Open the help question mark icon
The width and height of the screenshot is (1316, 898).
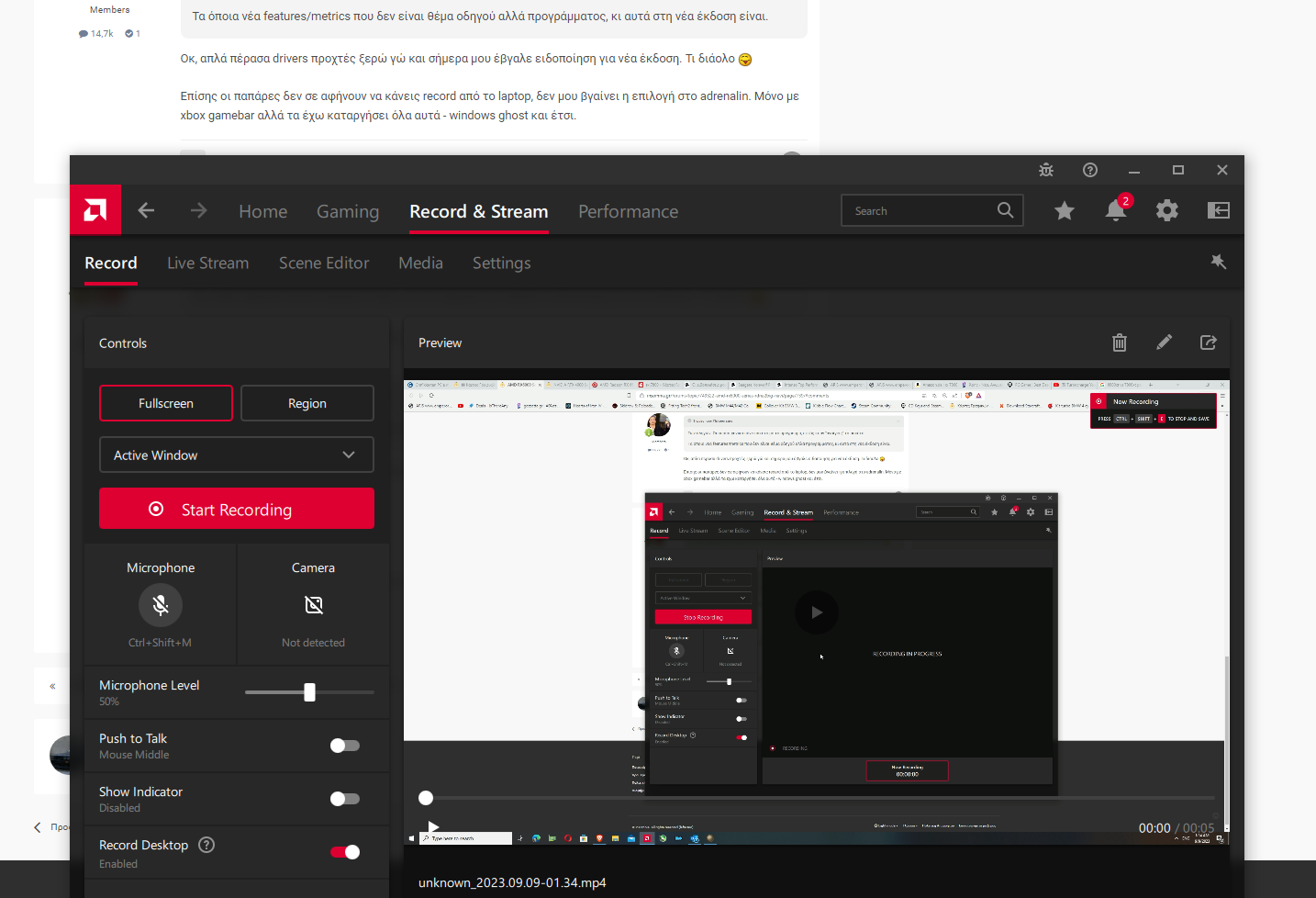tap(1090, 170)
